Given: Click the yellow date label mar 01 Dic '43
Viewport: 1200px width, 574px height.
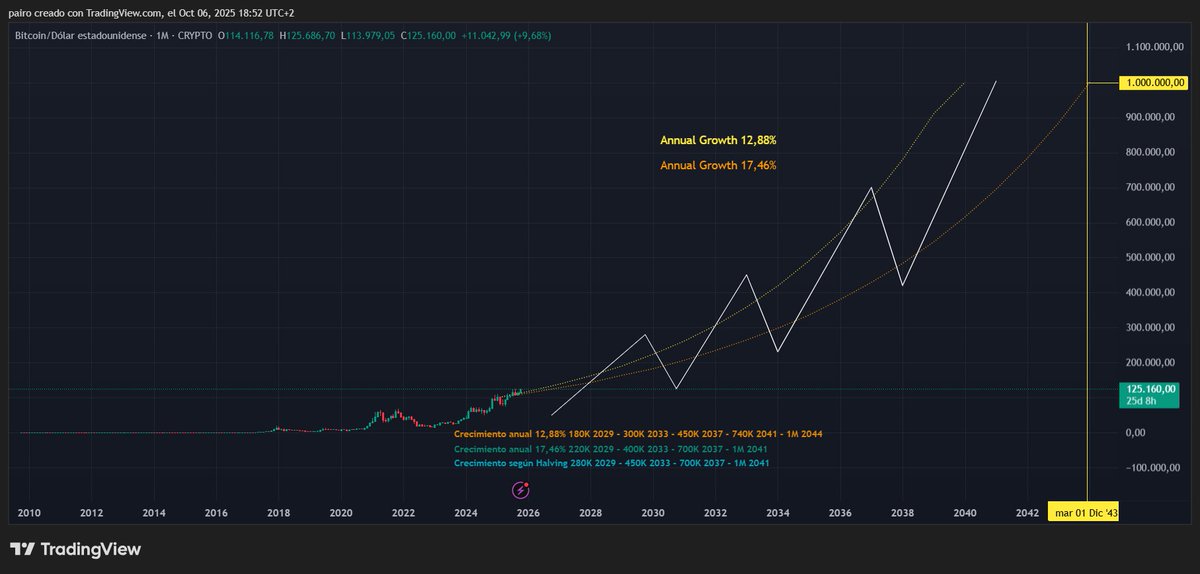Looking at the screenshot, I should (x=1085, y=514).
